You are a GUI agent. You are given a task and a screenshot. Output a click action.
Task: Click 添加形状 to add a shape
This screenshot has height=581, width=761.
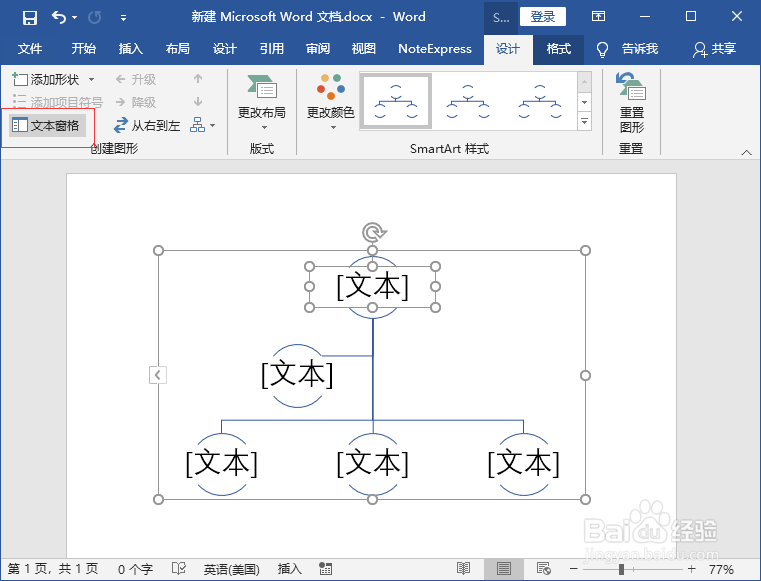point(46,79)
